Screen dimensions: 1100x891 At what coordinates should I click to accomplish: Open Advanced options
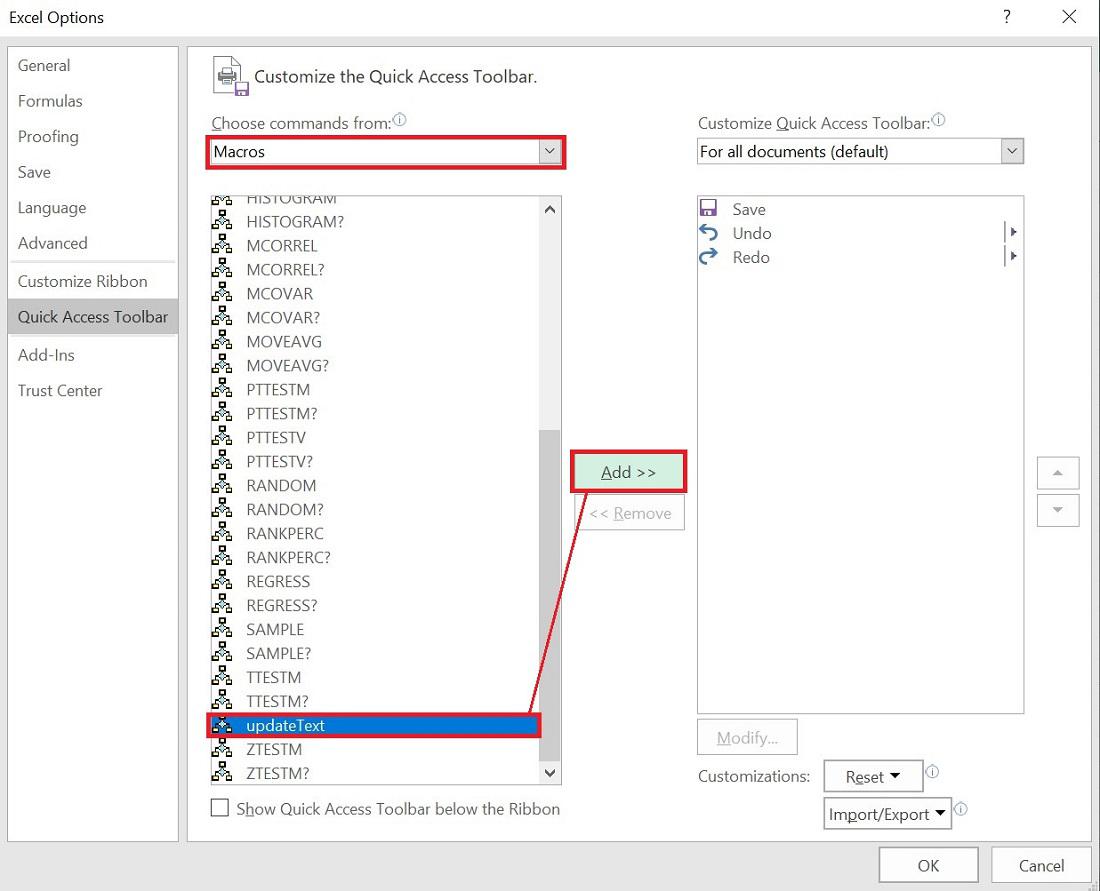[x=93, y=243]
